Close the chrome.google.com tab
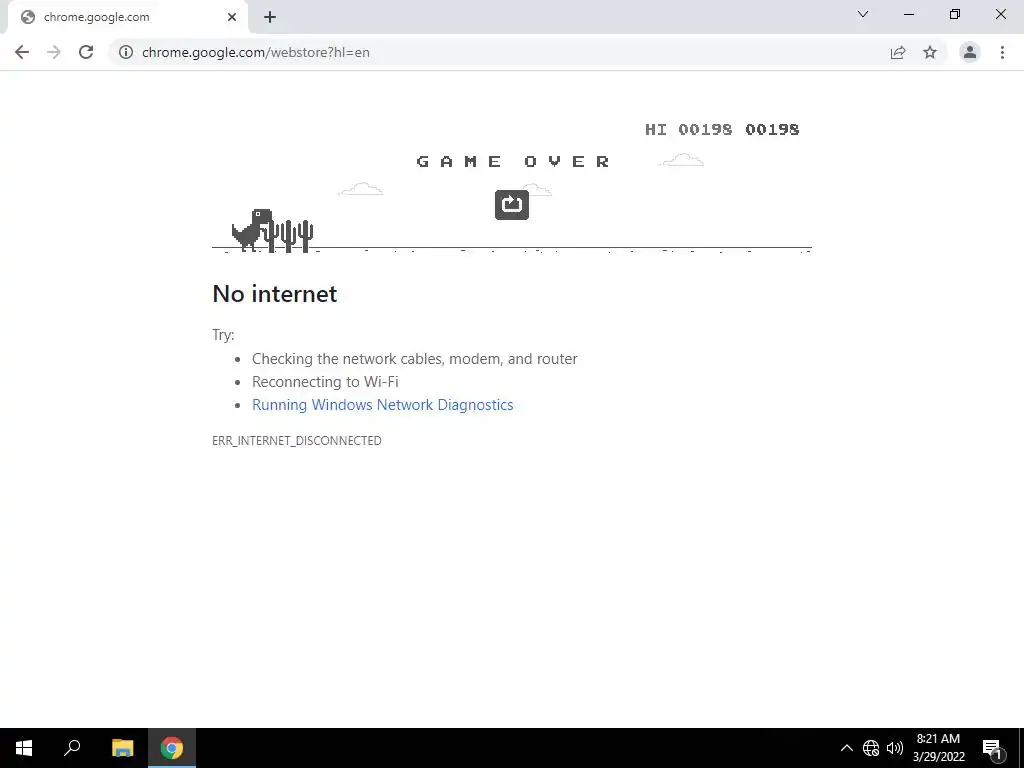 [232, 18]
